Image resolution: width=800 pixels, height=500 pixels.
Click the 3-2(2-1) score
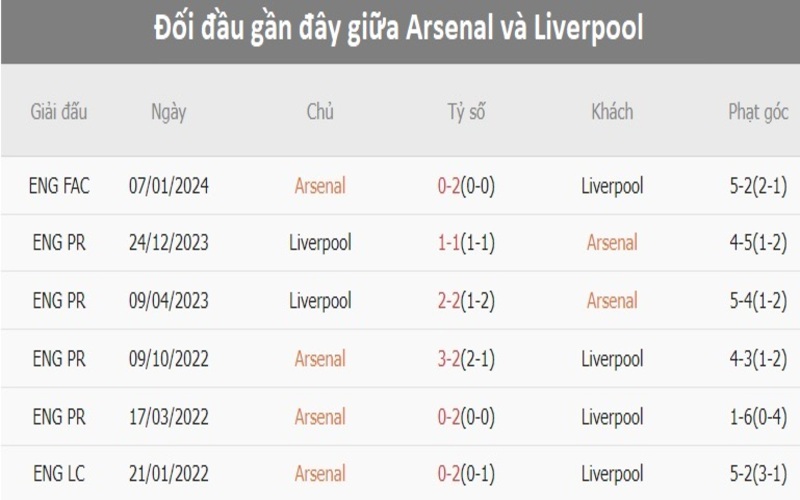(467, 359)
